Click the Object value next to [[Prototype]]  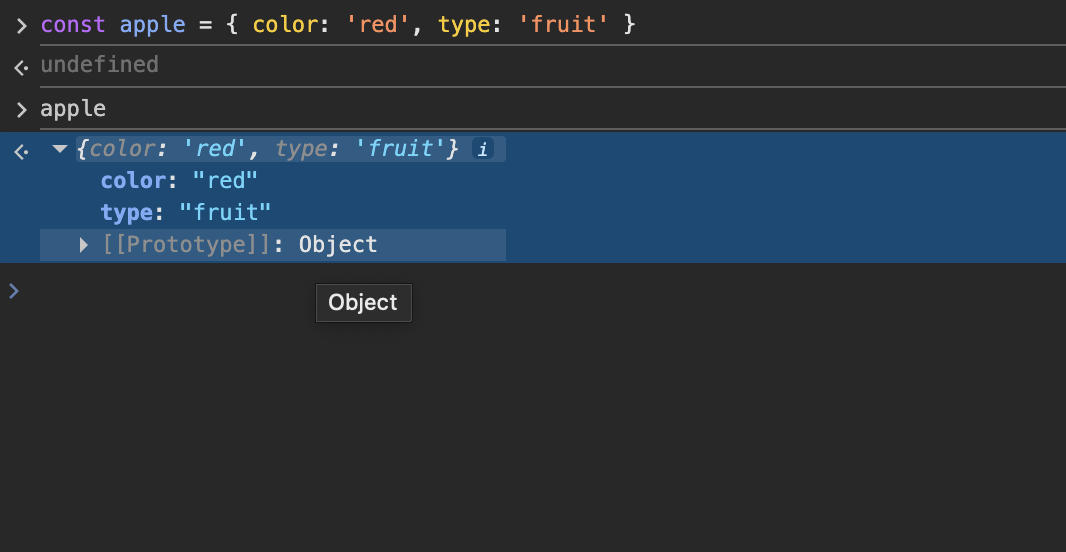coord(338,245)
